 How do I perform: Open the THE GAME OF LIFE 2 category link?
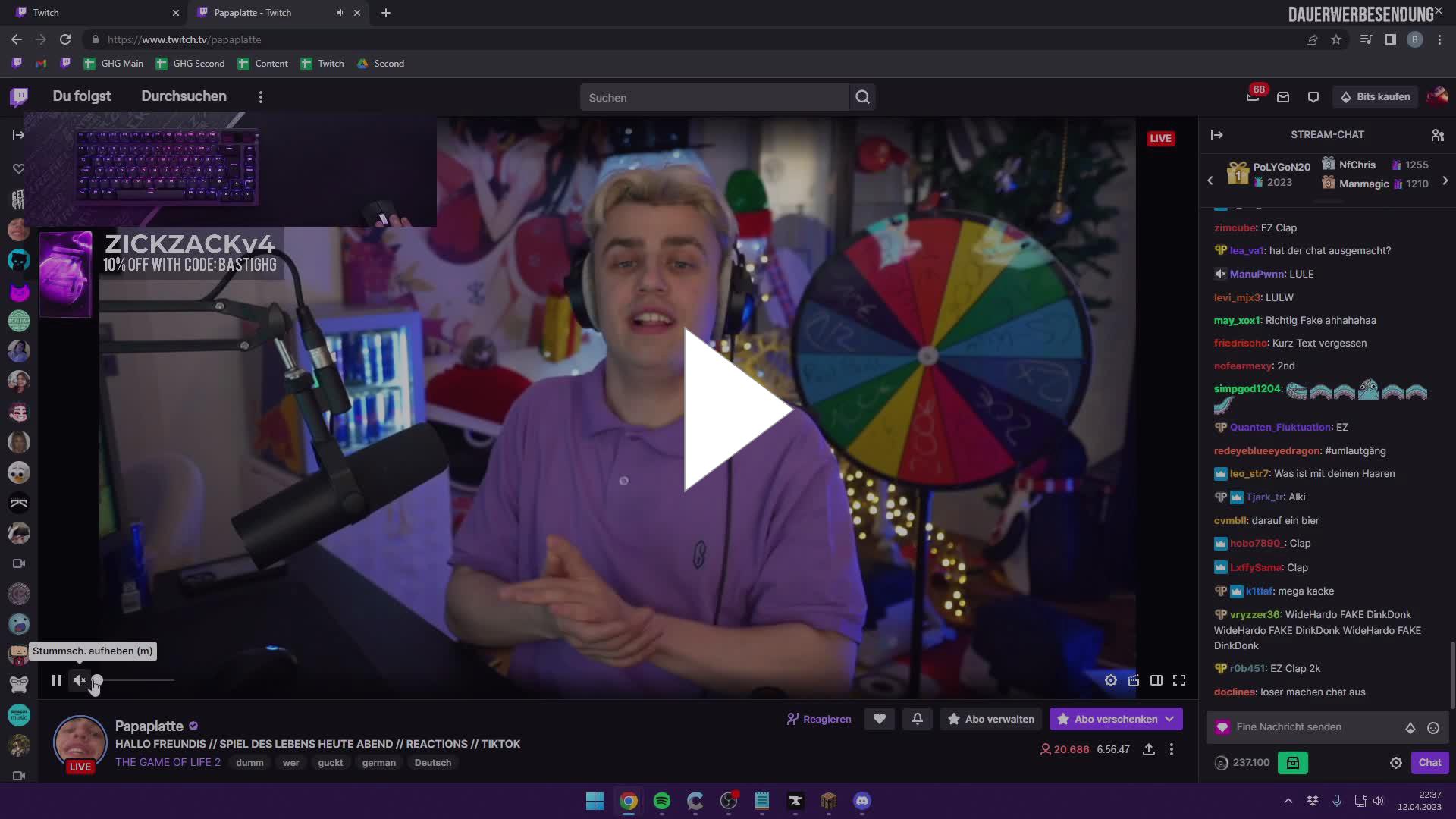pyautogui.click(x=168, y=762)
